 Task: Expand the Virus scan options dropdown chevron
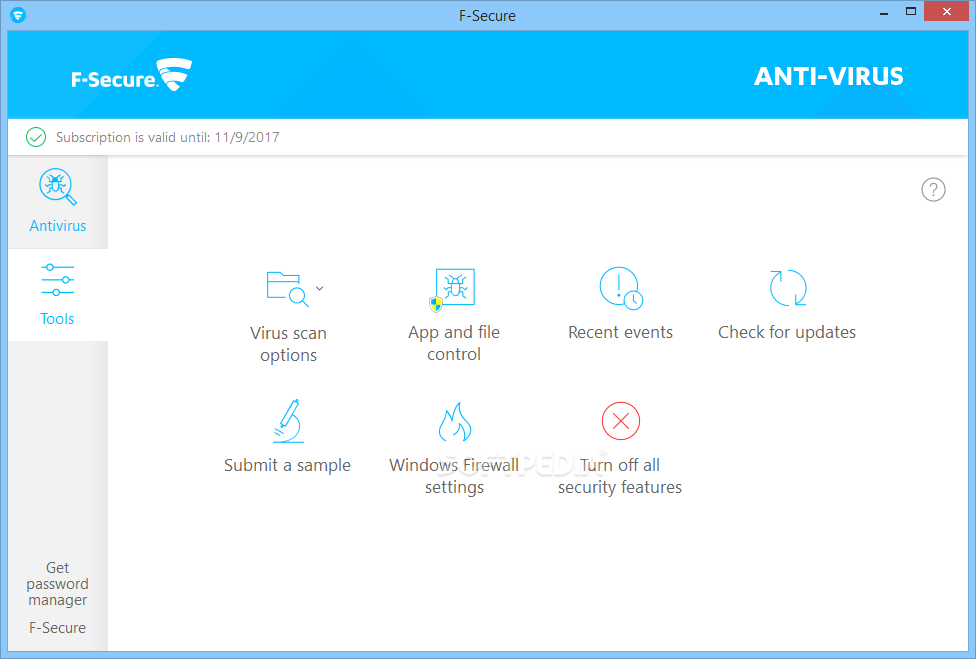[319, 288]
